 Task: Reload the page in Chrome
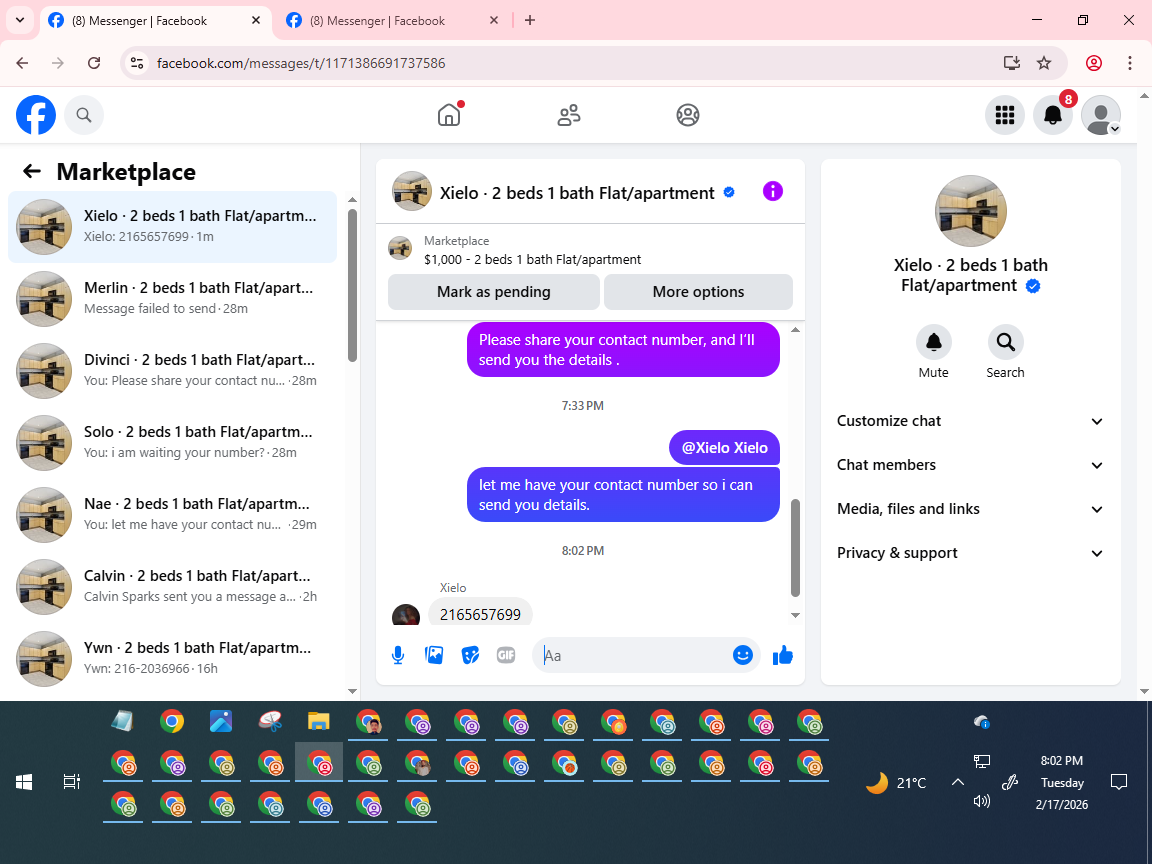(x=94, y=63)
